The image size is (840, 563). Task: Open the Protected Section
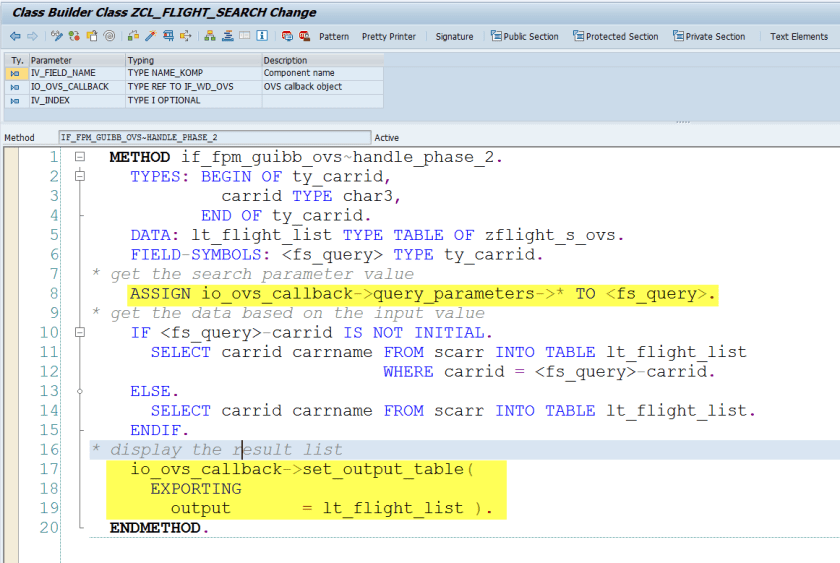click(x=616, y=36)
